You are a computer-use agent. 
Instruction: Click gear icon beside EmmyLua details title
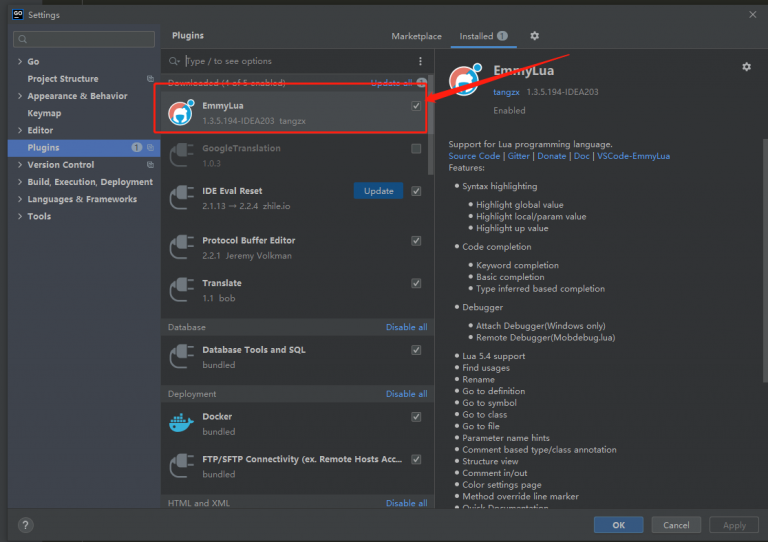point(746,67)
